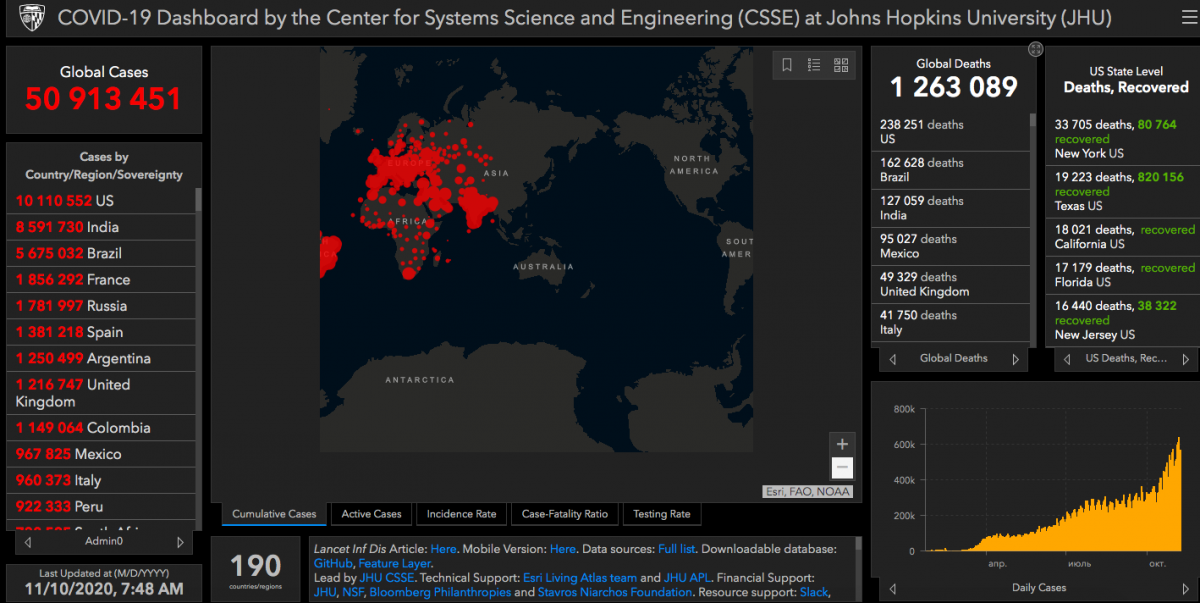Screen dimensions: 1200x603
Task: Switch to the Testing Rate tab
Action: tap(661, 514)
